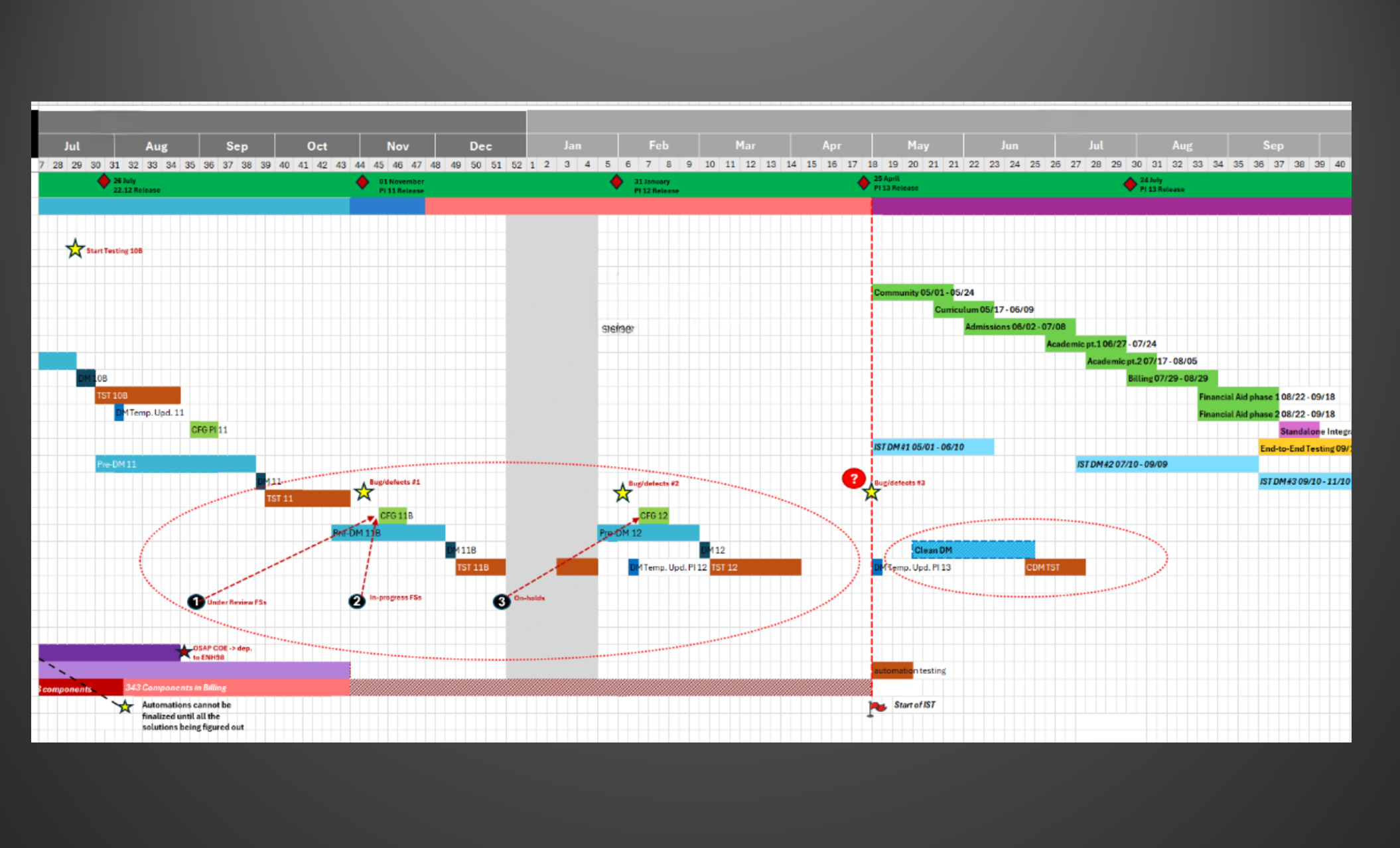Select the TST 10B task bar
Screen dimensions: 1400x848
(138, 395)
